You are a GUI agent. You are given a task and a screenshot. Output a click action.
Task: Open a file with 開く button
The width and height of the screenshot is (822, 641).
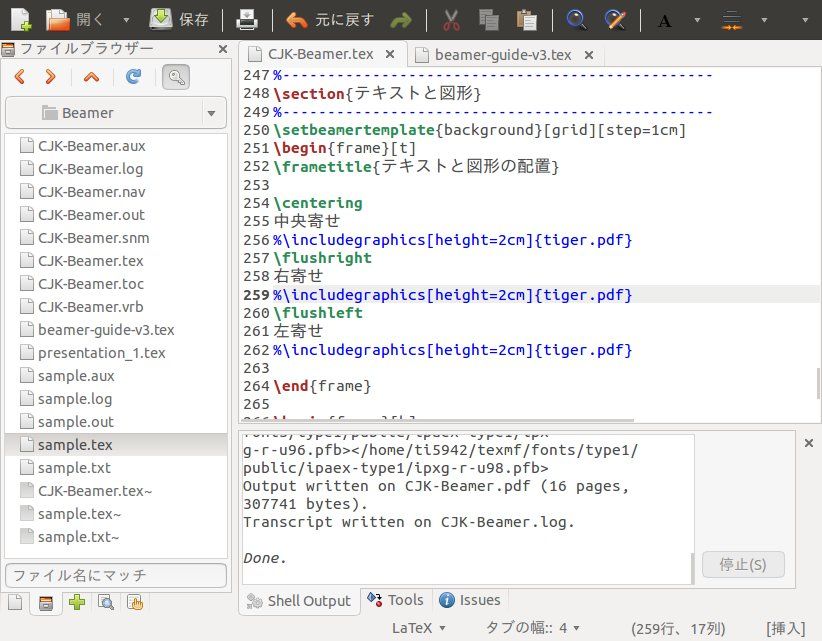point(74,20)
